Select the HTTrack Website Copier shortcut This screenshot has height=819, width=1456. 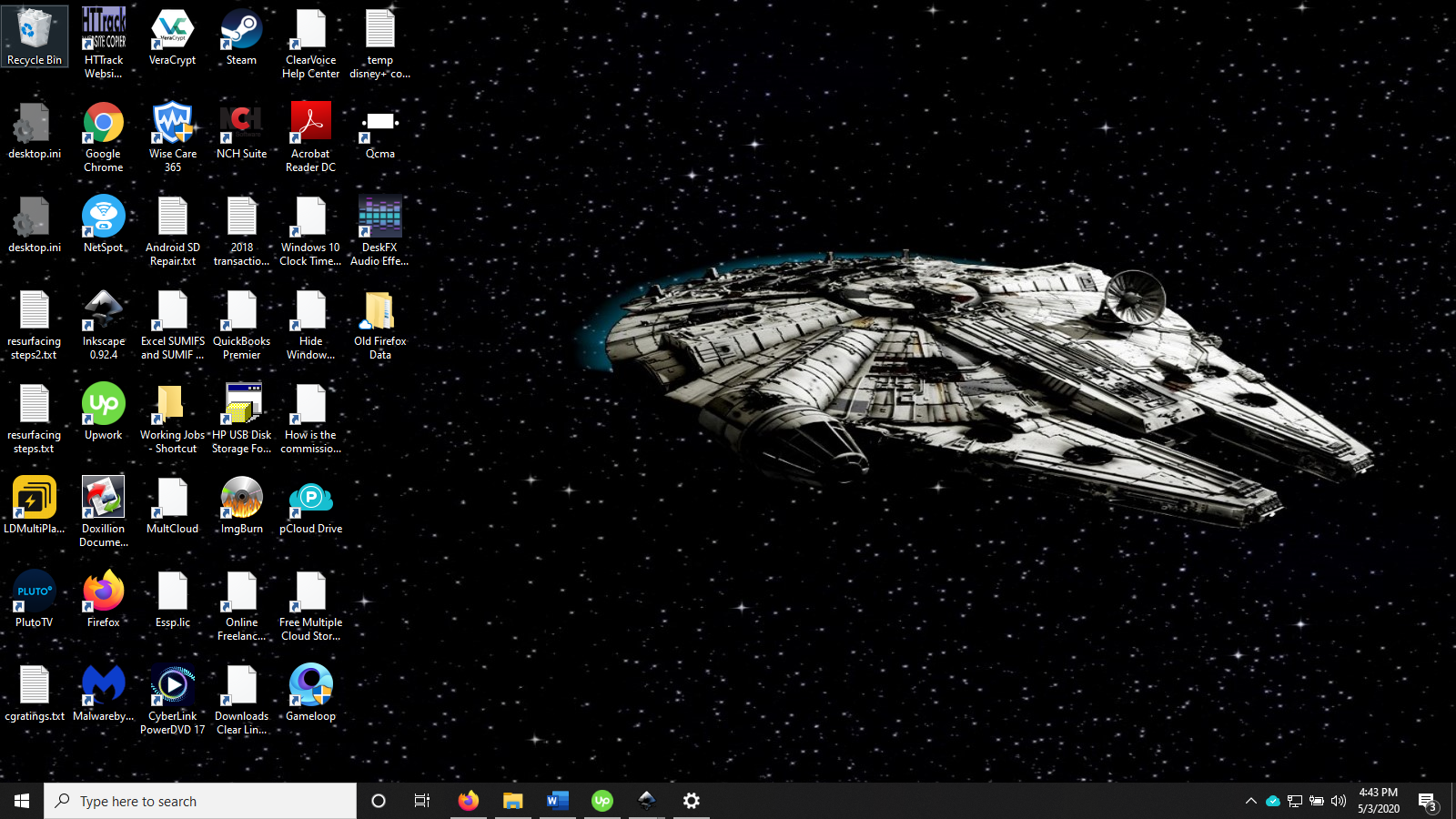click(x=104, y=42)
